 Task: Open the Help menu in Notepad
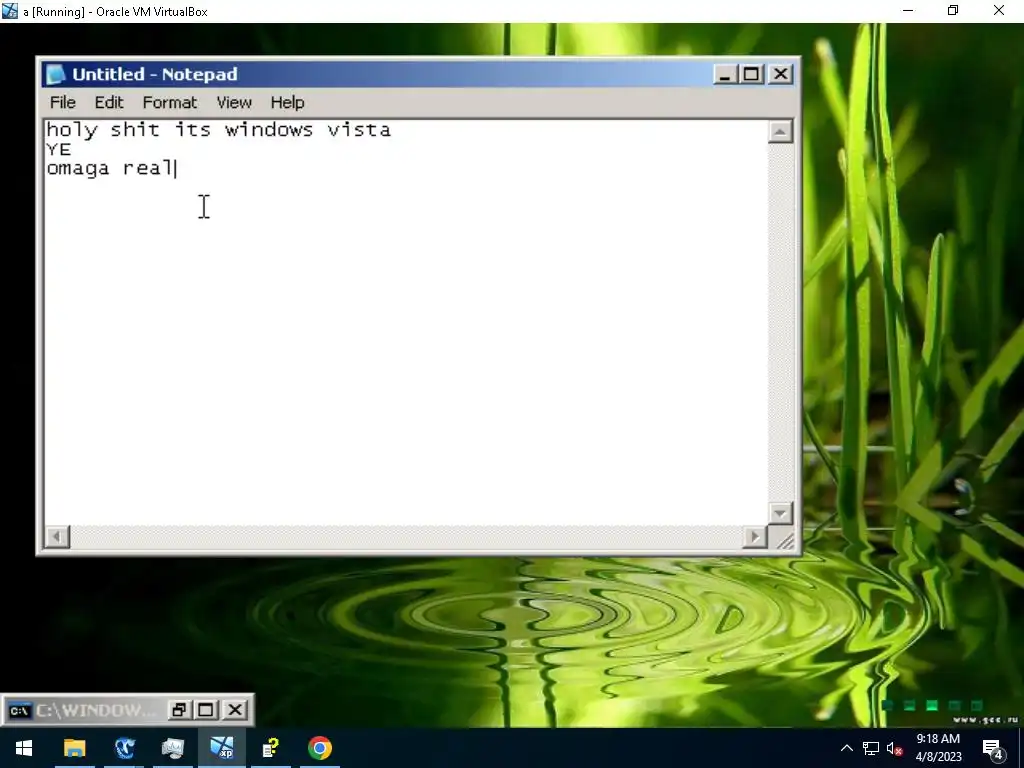[287, 103]
